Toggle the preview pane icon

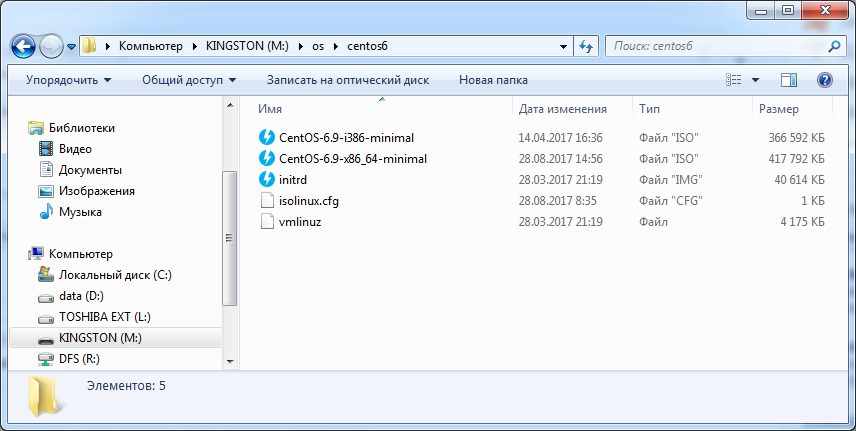[788, 80]
